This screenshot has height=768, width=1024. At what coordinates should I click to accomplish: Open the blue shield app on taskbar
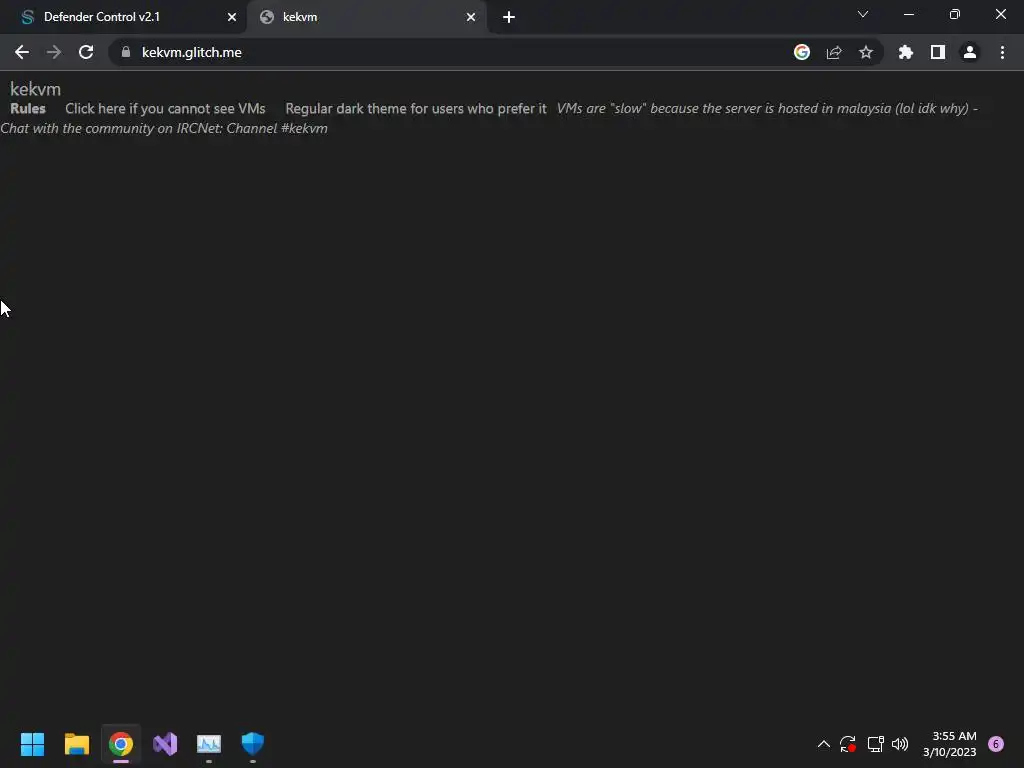click(x=253, y=743)
